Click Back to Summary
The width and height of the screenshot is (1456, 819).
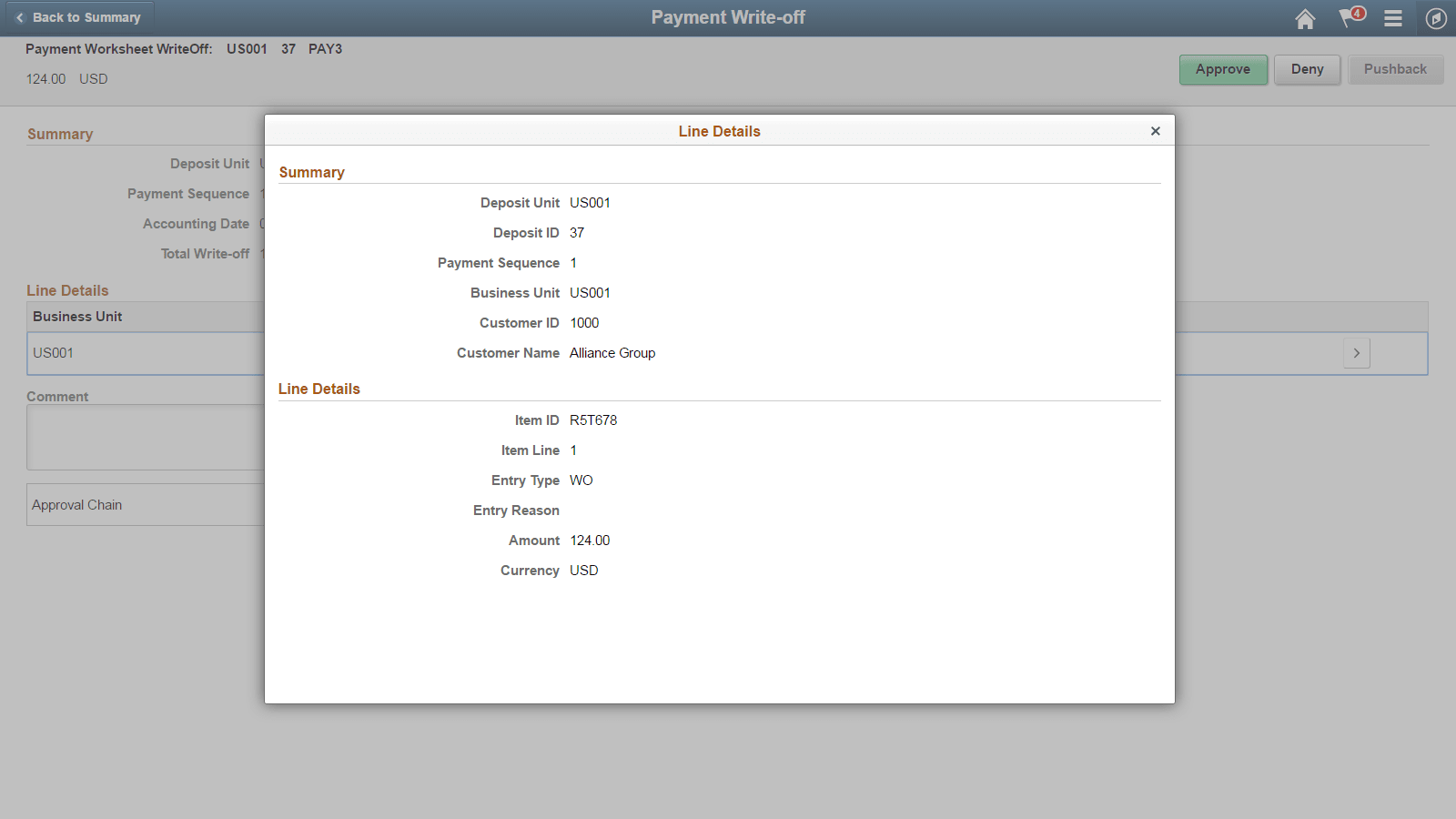86,17
